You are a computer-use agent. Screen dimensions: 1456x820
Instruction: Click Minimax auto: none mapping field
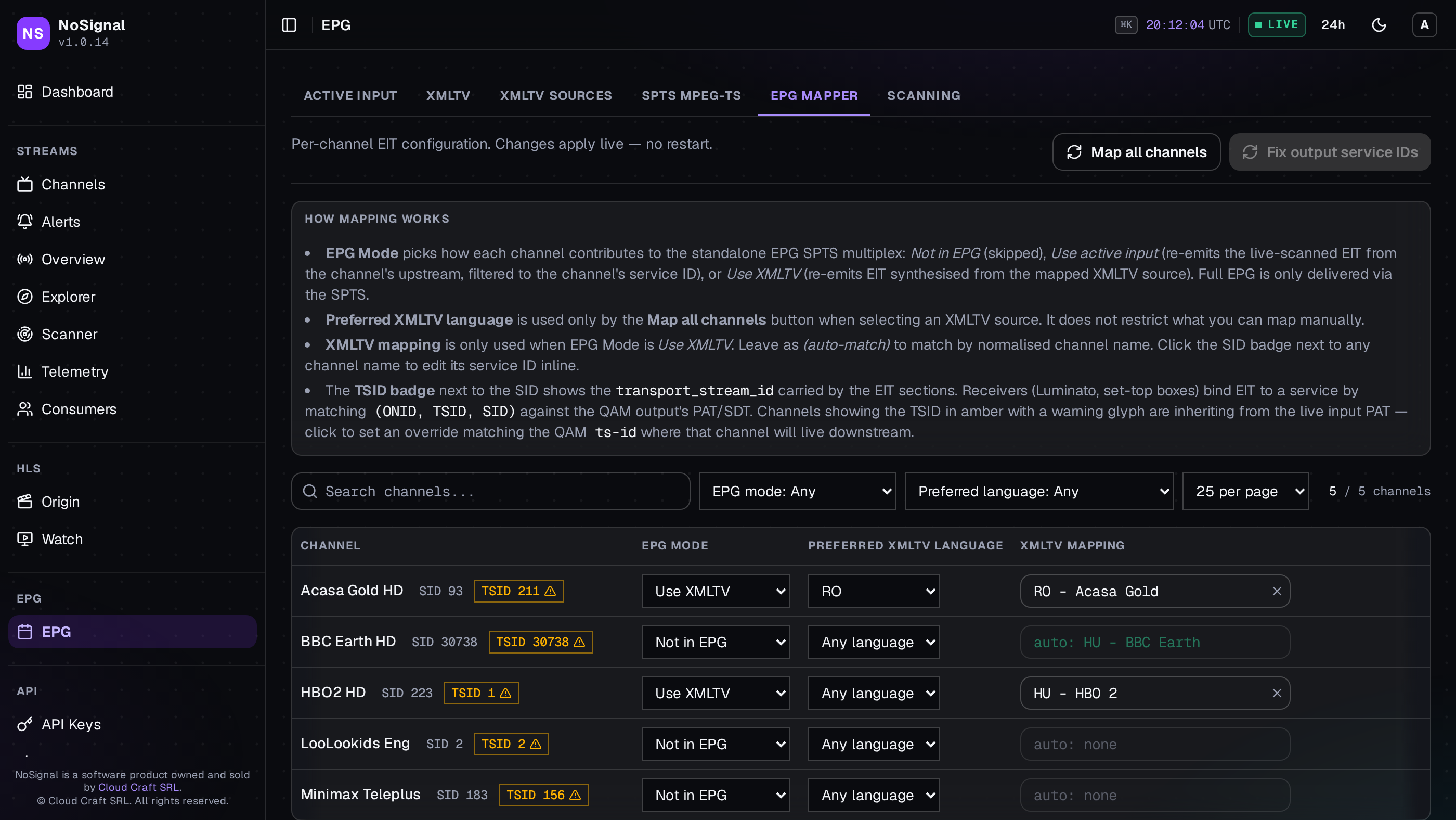click(1155, 795)
